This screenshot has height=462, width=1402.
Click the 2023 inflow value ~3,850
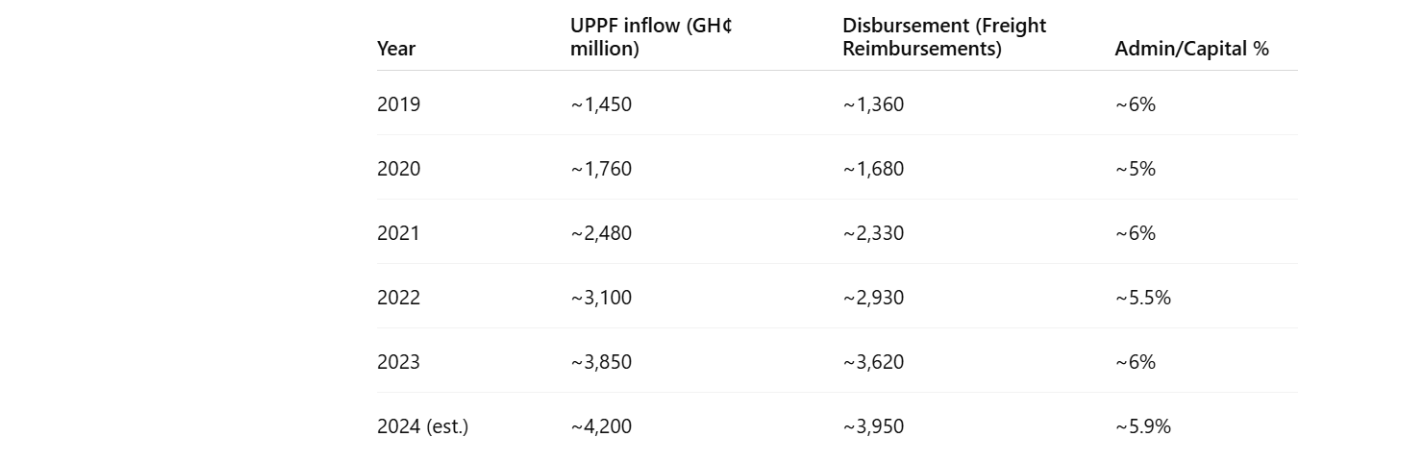tap(600, 362)
